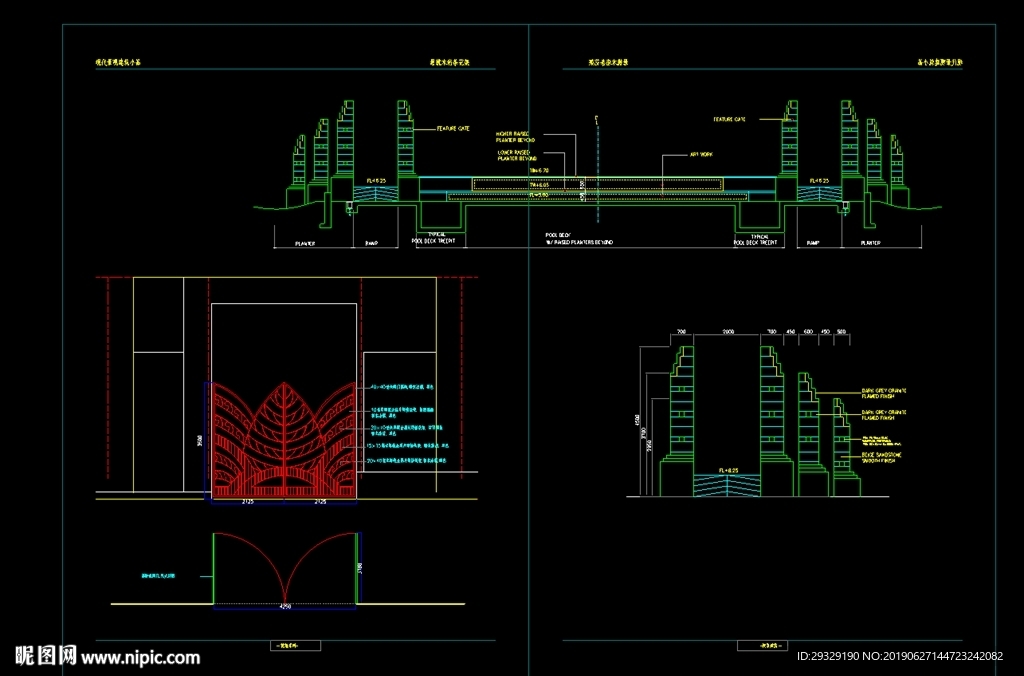Select the "POOL DECK W/ RAISED PLANTERS BEYOND" label
Viewport: 1024px width, 676px height.
click(579, 238)
